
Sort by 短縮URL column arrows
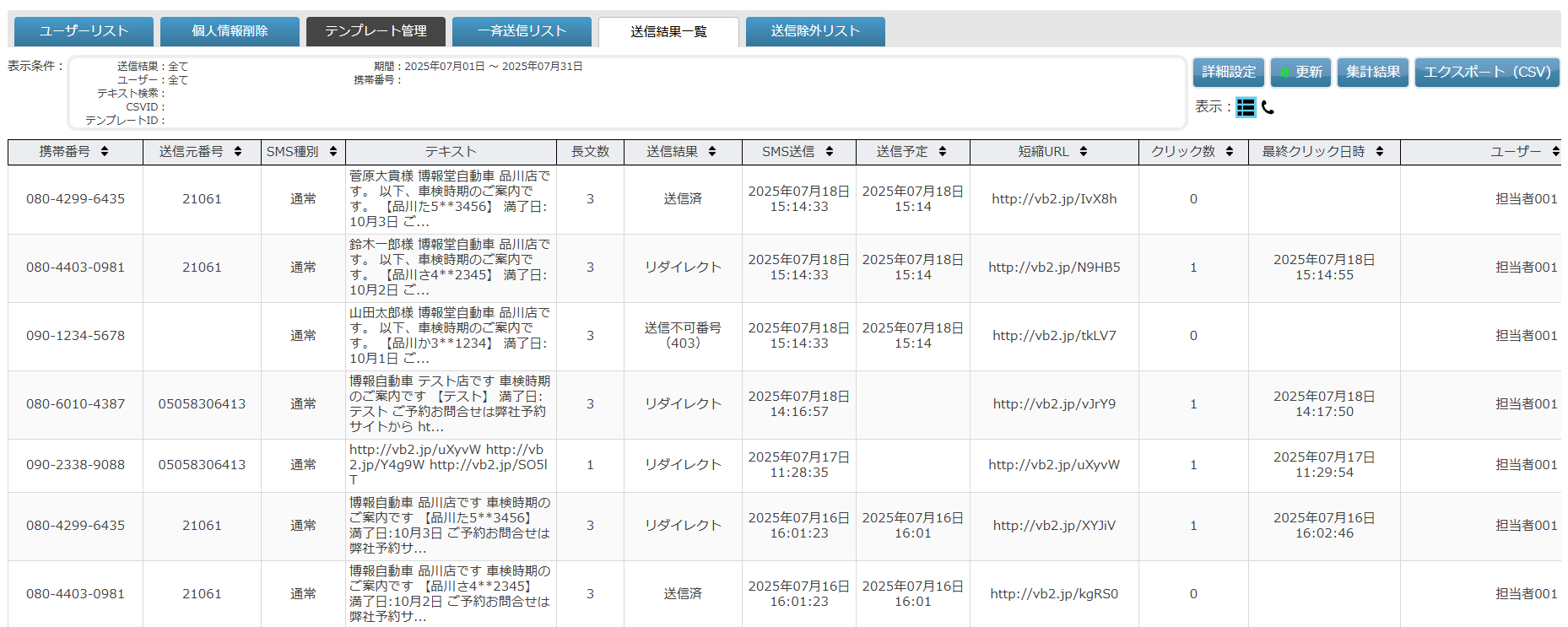tap(1084, 152)
